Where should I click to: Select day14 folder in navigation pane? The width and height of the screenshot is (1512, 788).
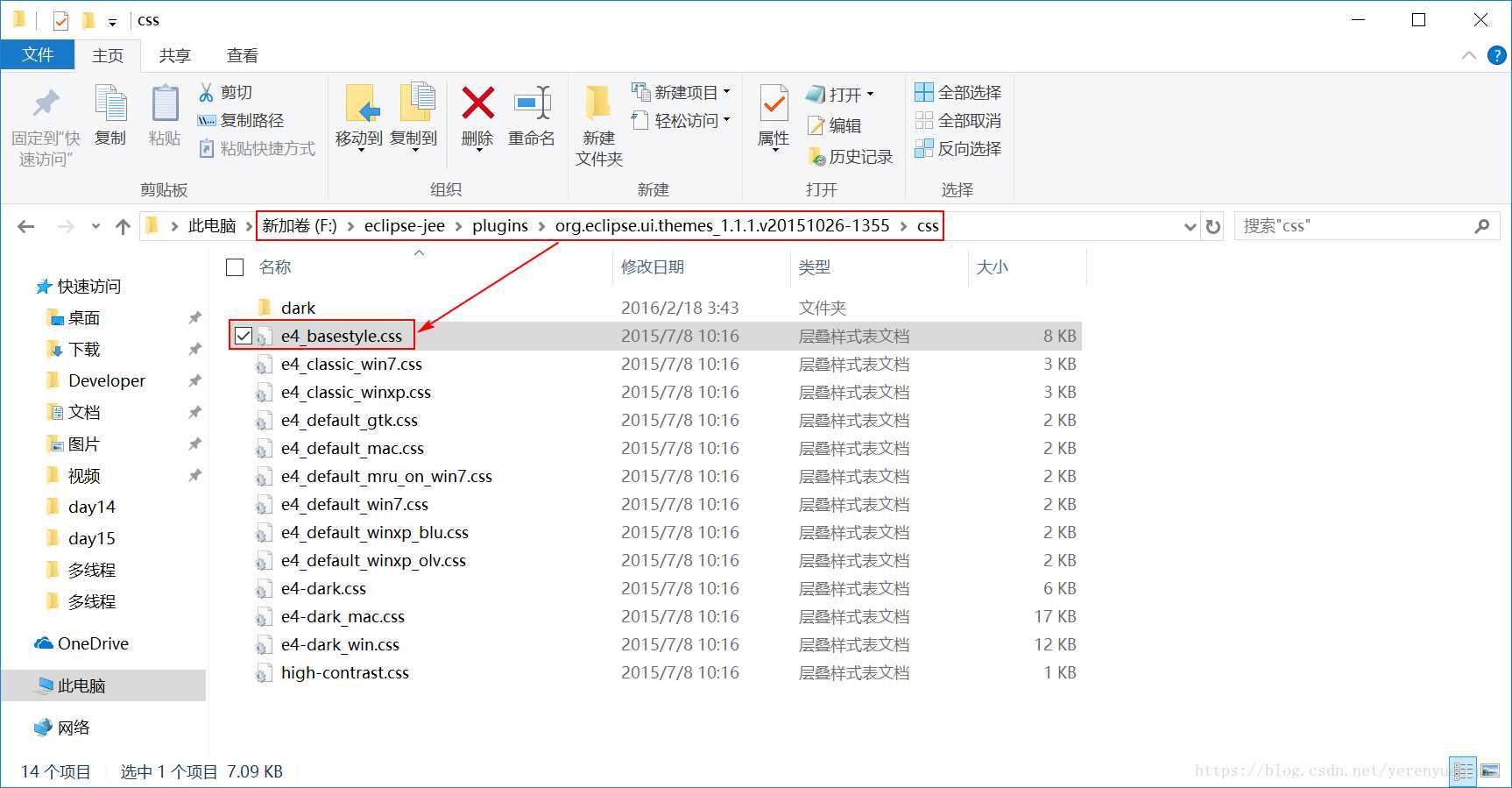pyautogui.click(x=92, y=508)
